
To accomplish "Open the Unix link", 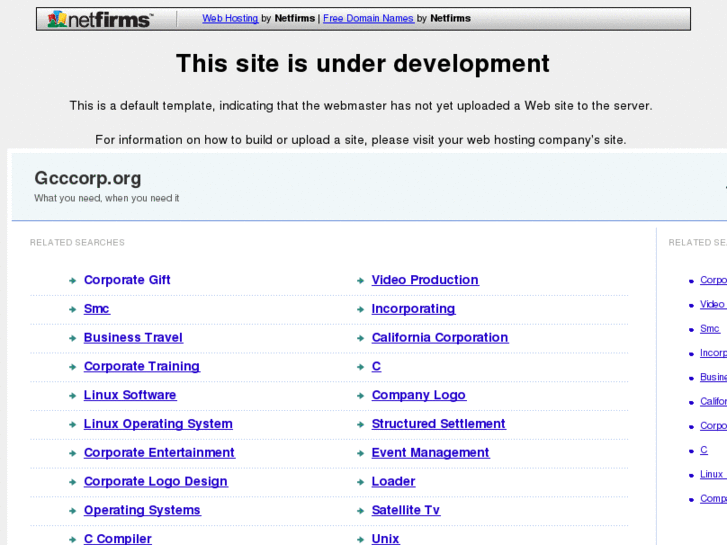I will pyautogui.click(x=385, y=539).
